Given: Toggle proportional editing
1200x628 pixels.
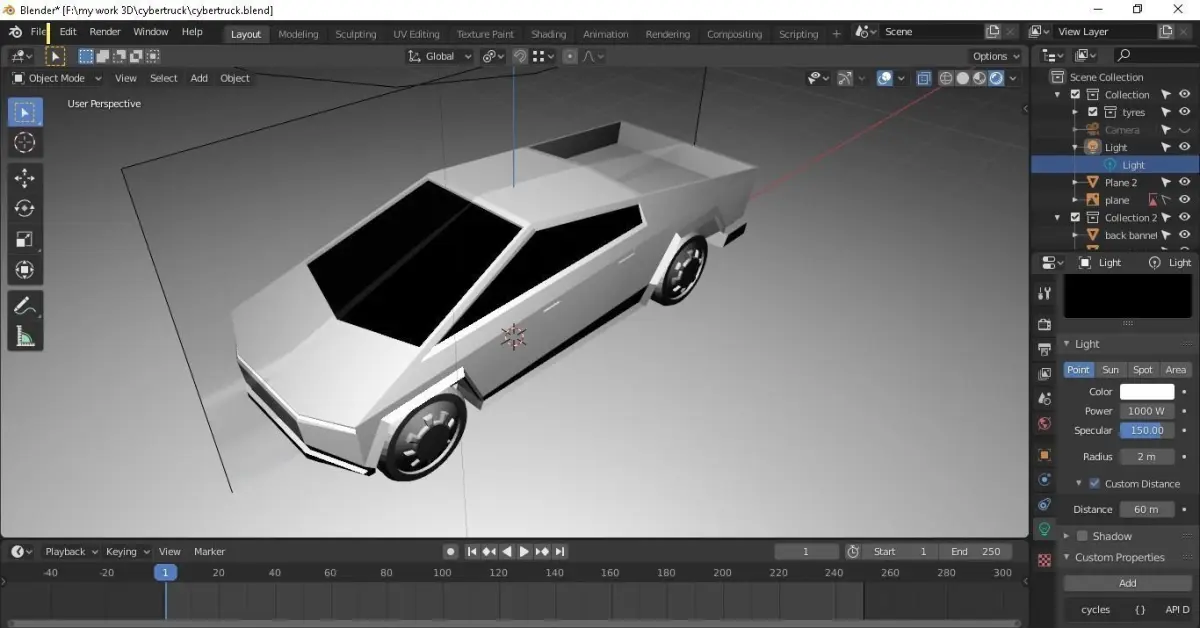Looking at the screenshot, I should (570, 56).
